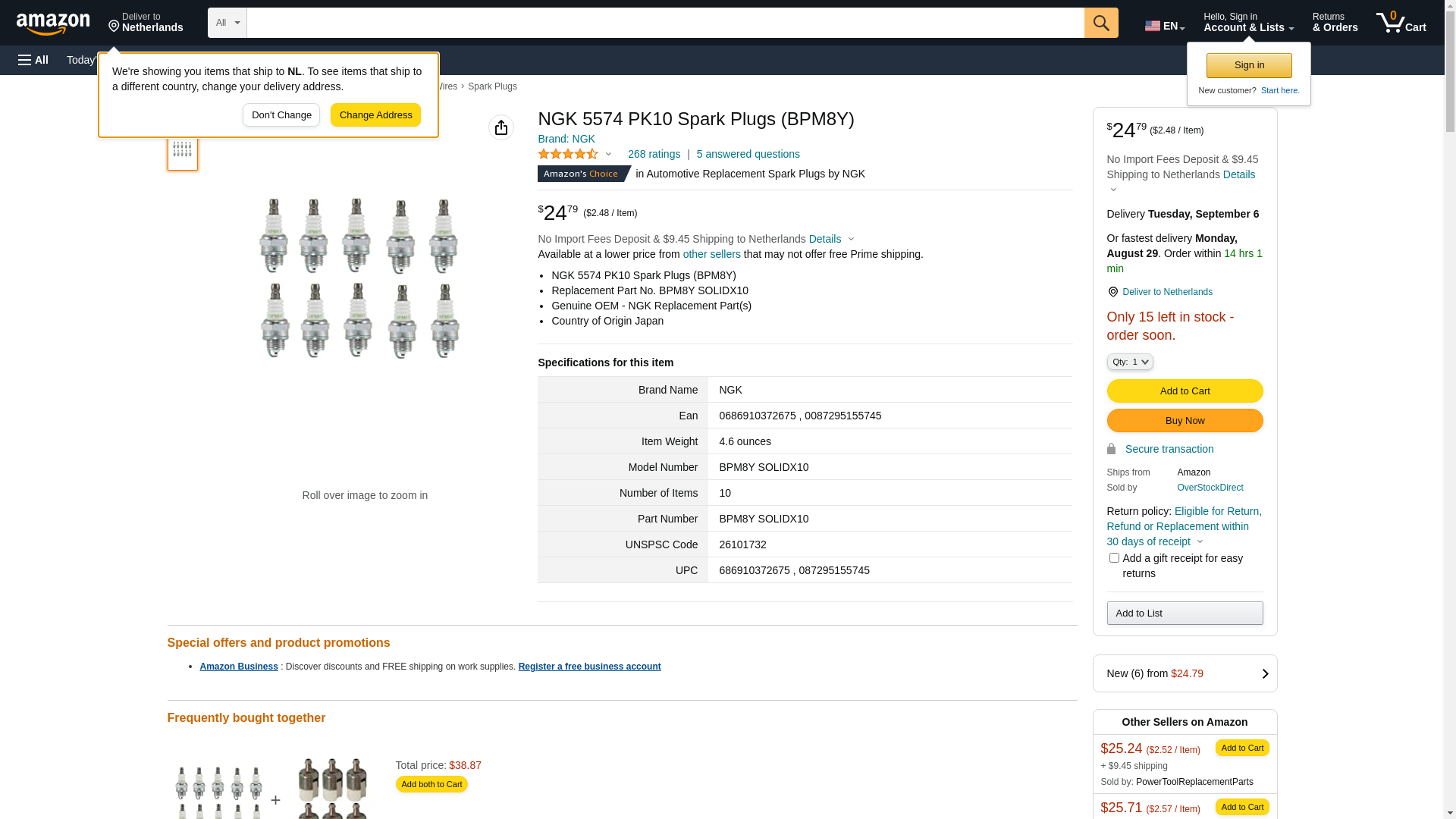The width and height of the screenshot is (1456, 819).
Task: Click the star rating icons
Action: pos(568,154)
